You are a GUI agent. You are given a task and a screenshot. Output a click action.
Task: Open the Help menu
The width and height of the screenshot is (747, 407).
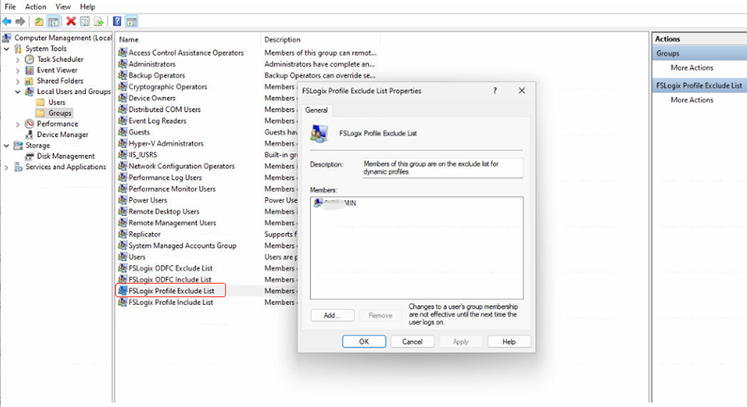[x=88, y=7]
